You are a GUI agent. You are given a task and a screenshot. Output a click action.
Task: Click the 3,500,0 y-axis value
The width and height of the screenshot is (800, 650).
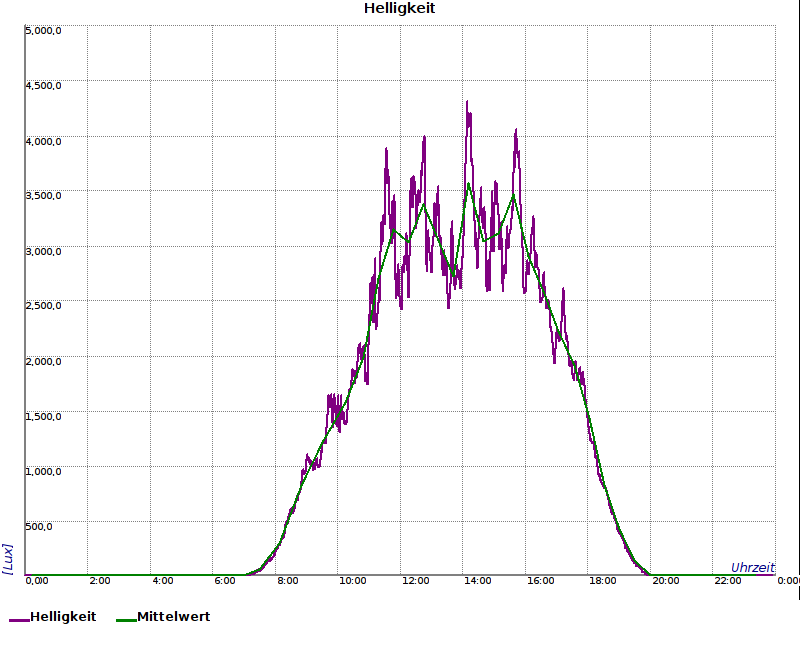pos(43,196)
